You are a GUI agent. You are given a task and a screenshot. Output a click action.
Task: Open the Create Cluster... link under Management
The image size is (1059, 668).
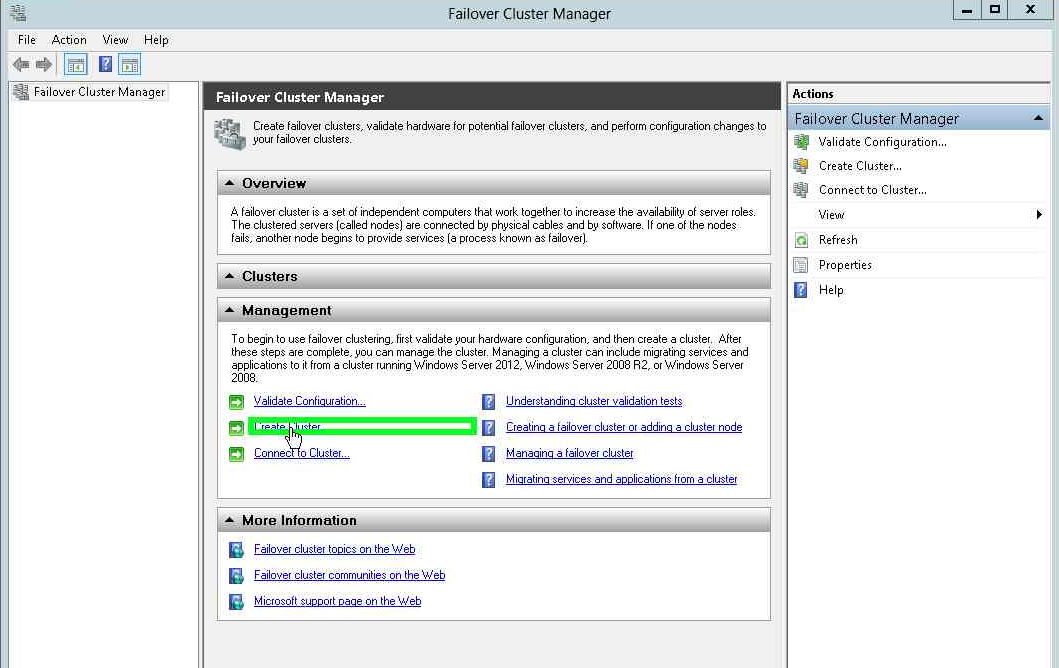[x=288, y=427]
